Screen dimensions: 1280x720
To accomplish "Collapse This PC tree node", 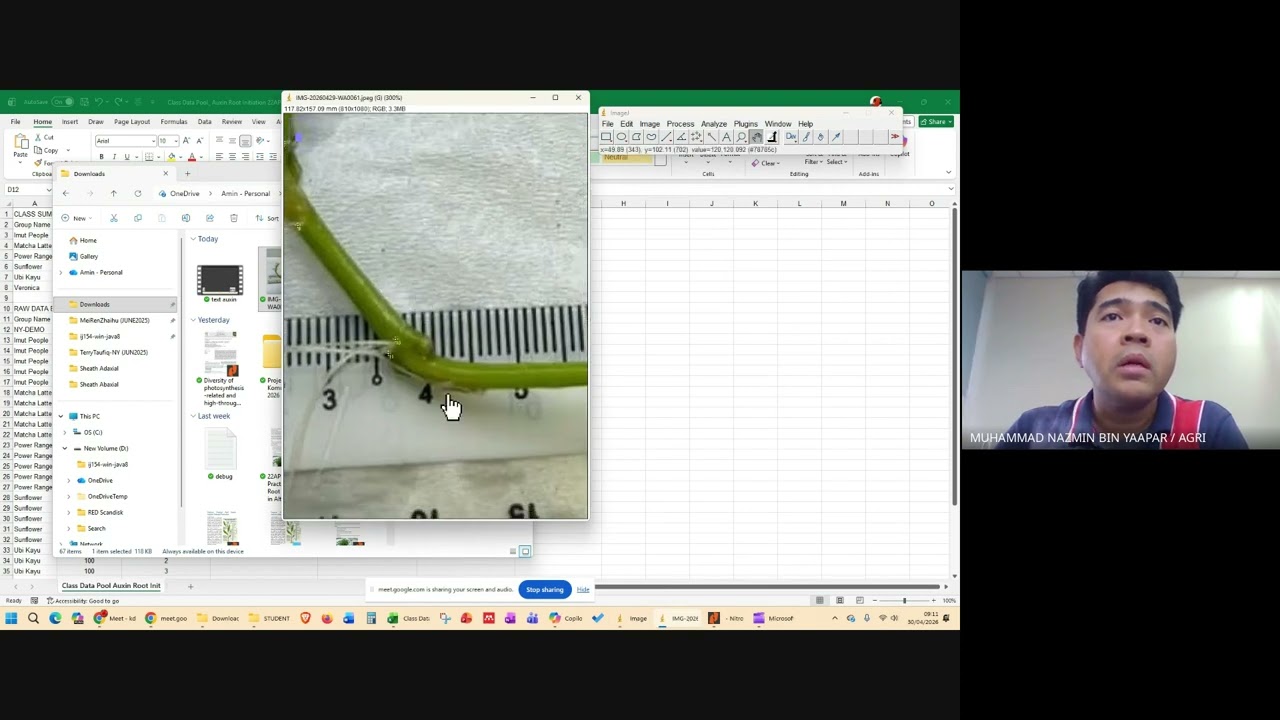I will click(60, 416).
